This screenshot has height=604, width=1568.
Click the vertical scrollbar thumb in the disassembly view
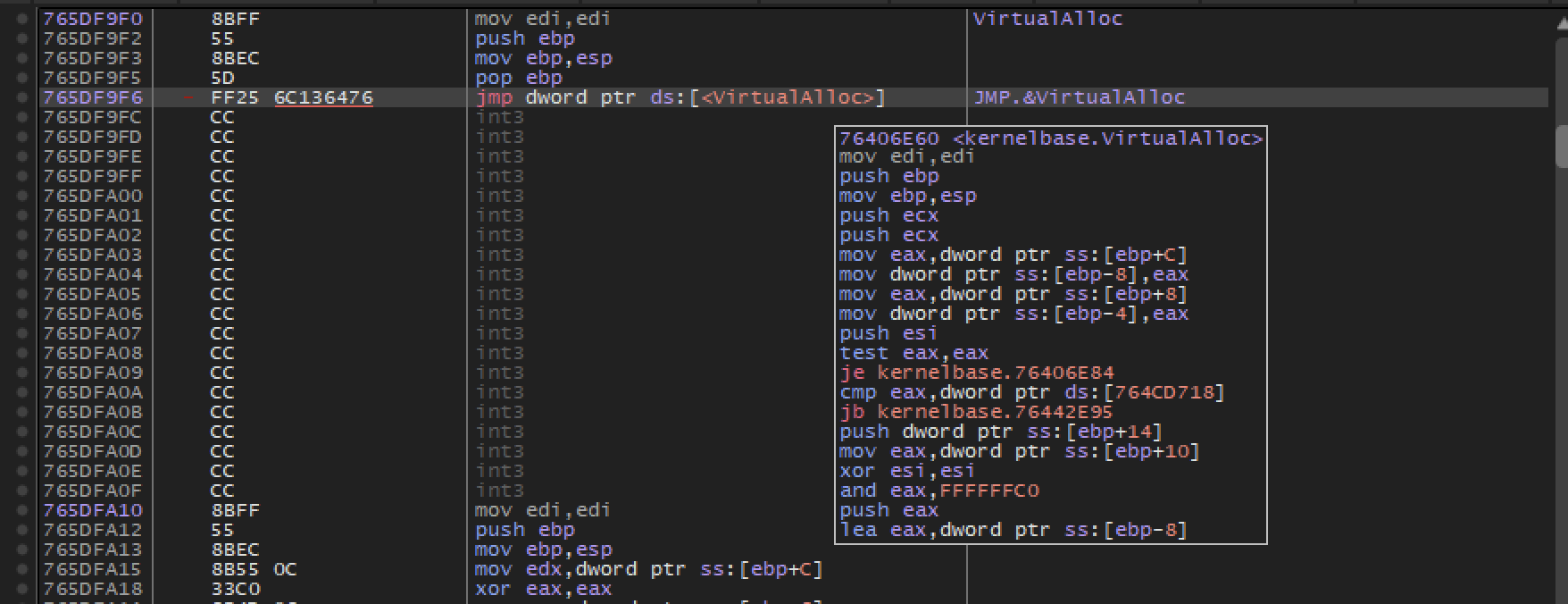(1561, 147)
